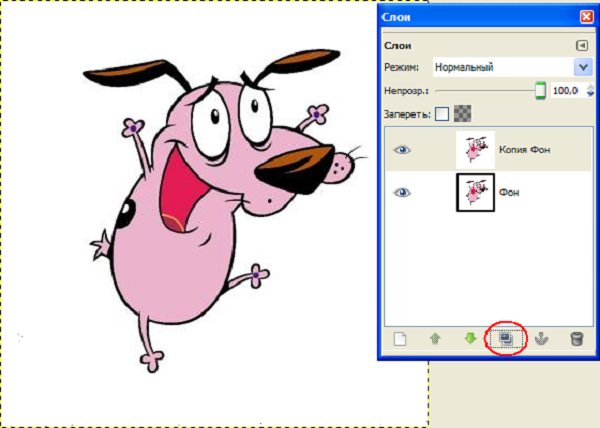Click the opacity spinner arrows

coord(590,90)
